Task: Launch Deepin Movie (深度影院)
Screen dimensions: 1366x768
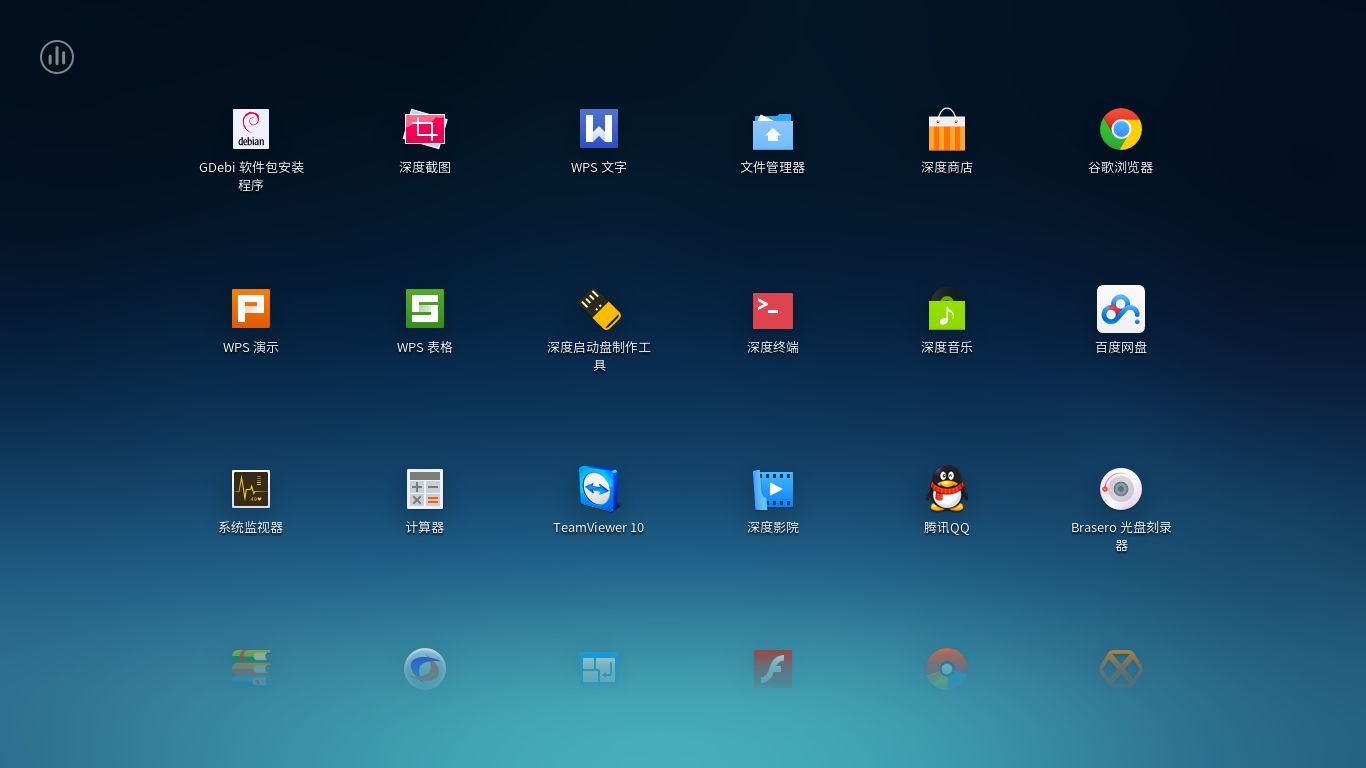Action: pos(773,489)
